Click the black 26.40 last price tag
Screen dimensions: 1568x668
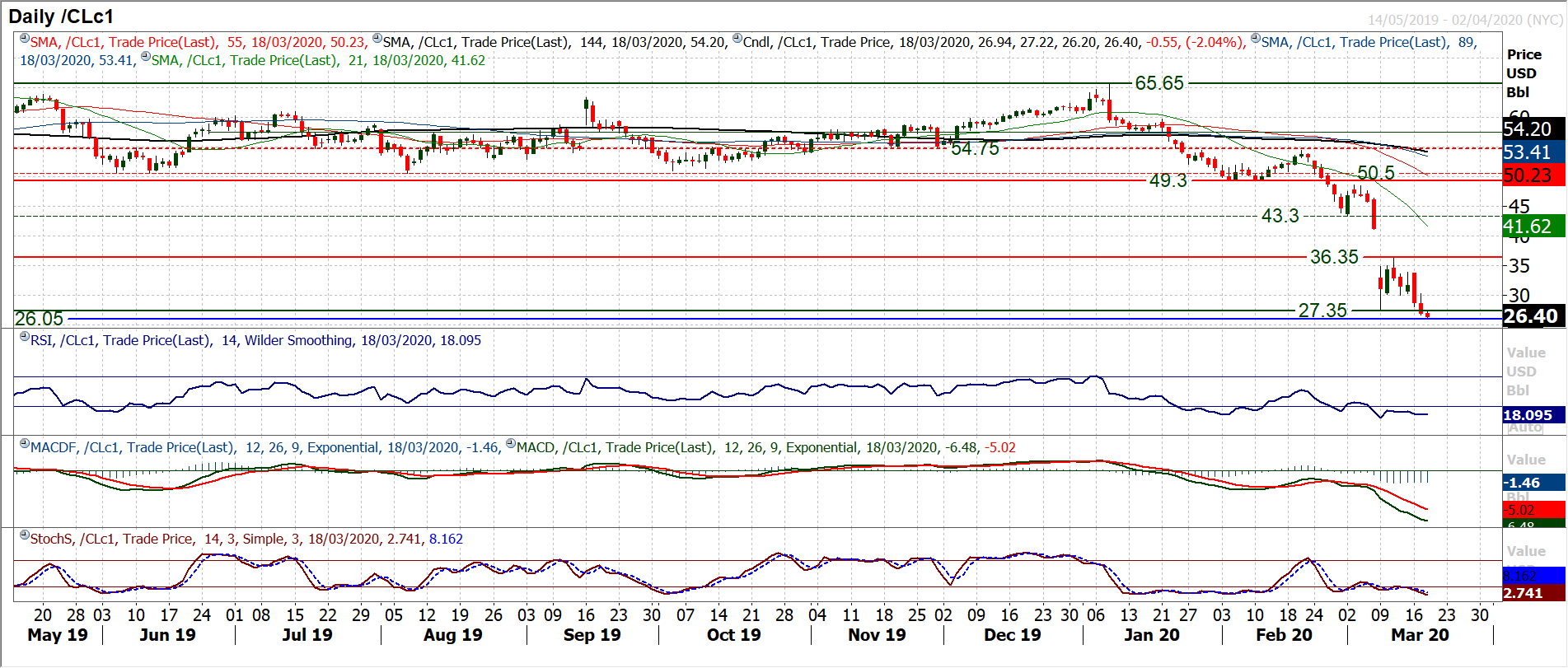[x=1533, y=316]
